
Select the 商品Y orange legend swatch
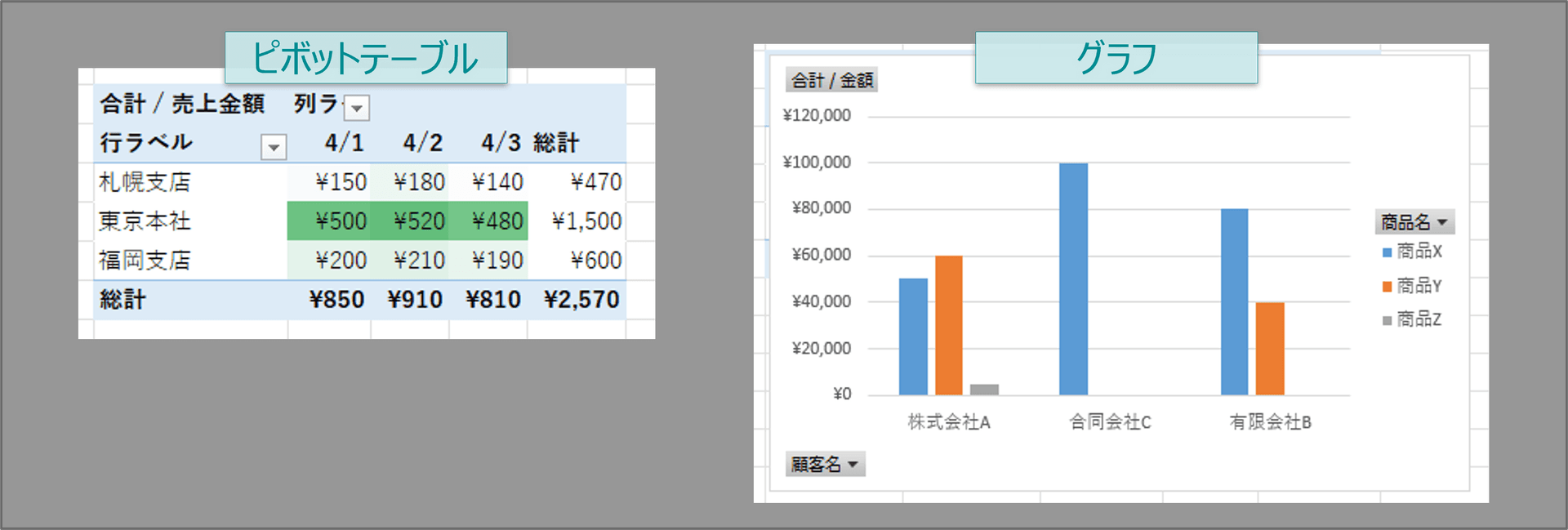click(x=1387, y=287)
